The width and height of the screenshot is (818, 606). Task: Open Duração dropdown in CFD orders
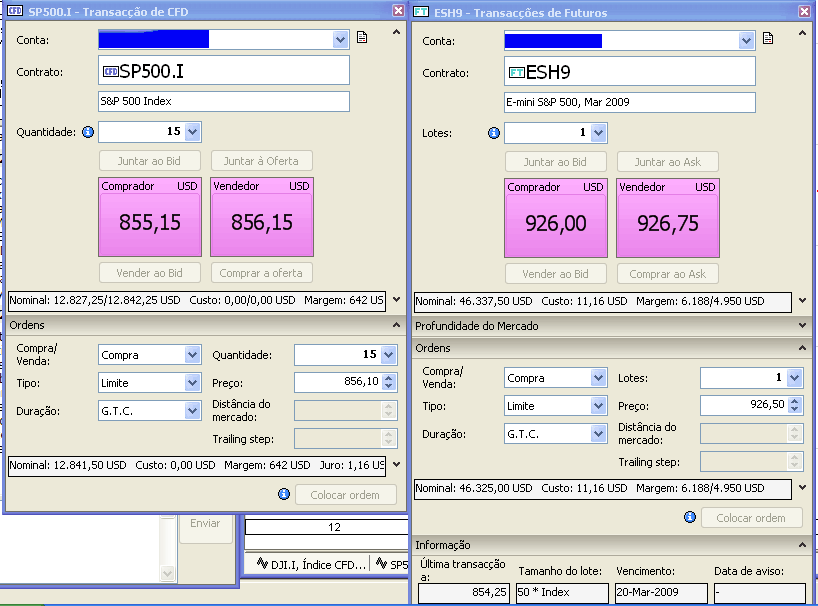(x=193, y=411)
